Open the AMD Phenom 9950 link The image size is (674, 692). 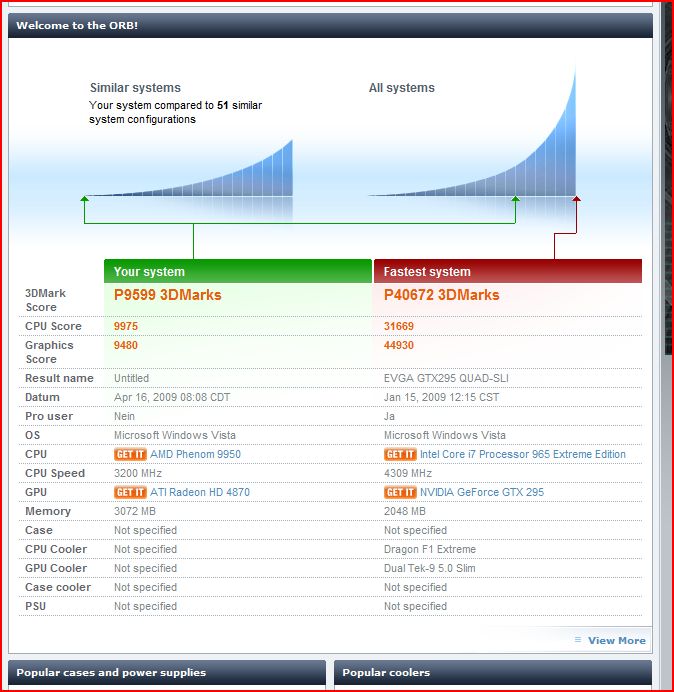pyautogui.click(x=196, y=454)
